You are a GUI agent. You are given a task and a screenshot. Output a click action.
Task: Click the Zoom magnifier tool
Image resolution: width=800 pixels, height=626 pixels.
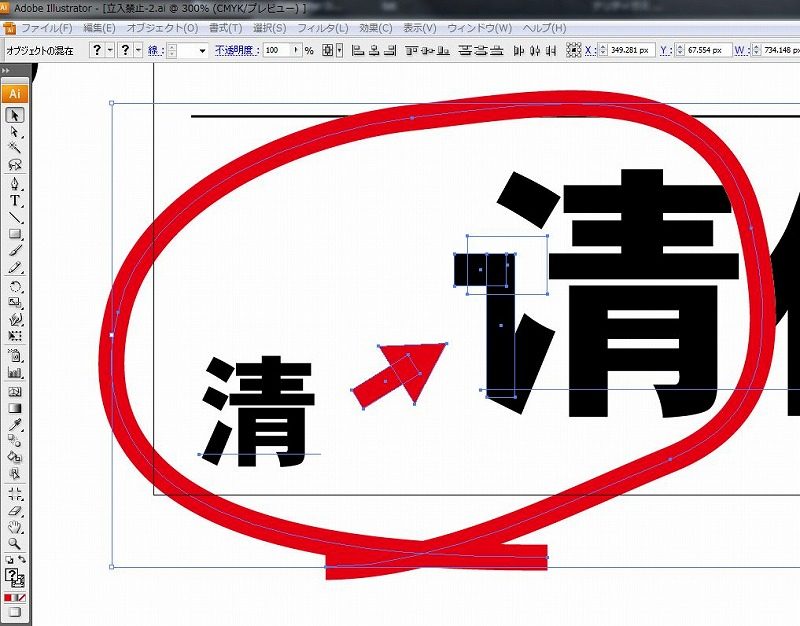15,543
